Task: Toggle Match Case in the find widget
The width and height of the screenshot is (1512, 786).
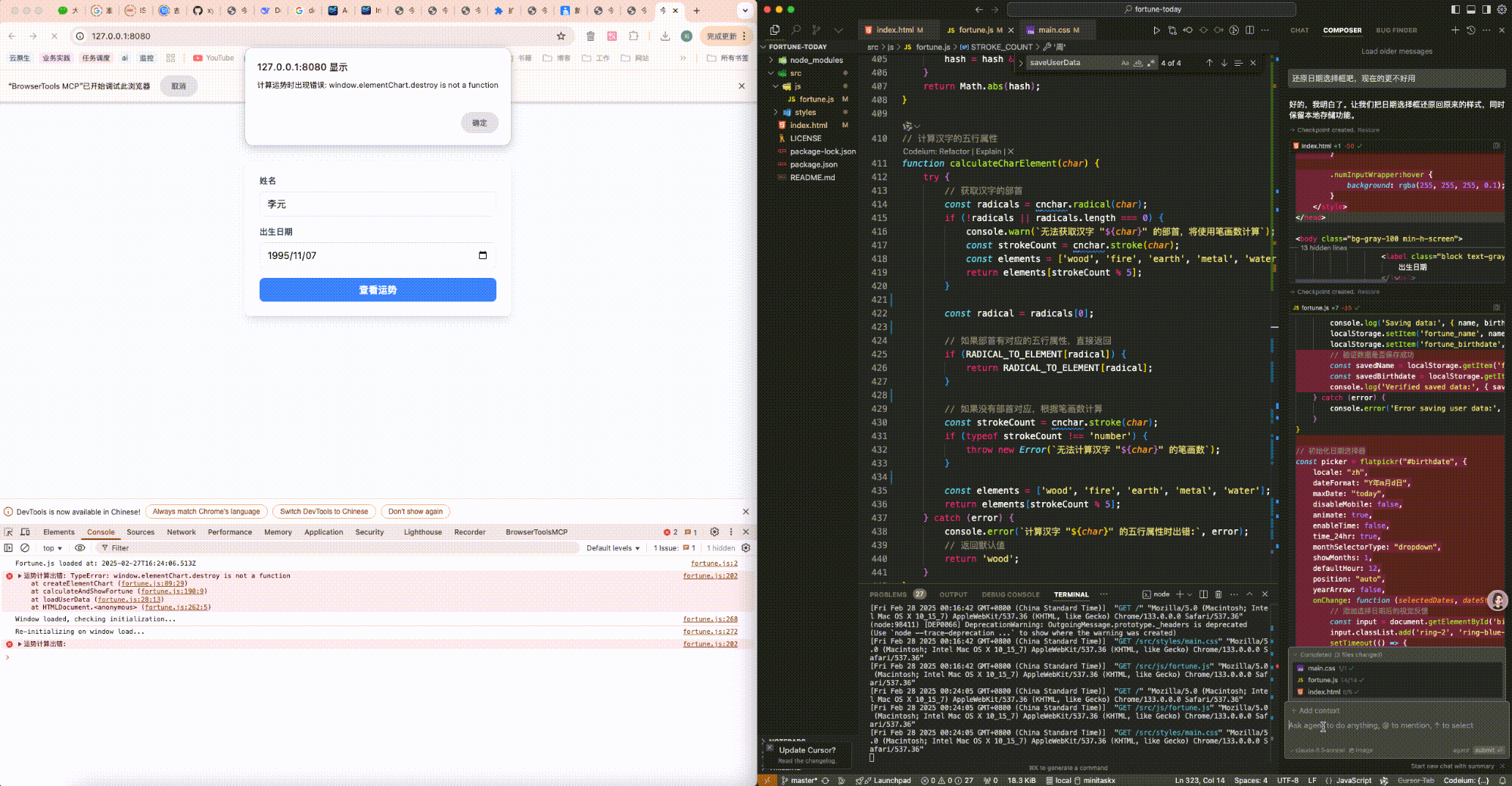Action: click(x=1125, y=63)
